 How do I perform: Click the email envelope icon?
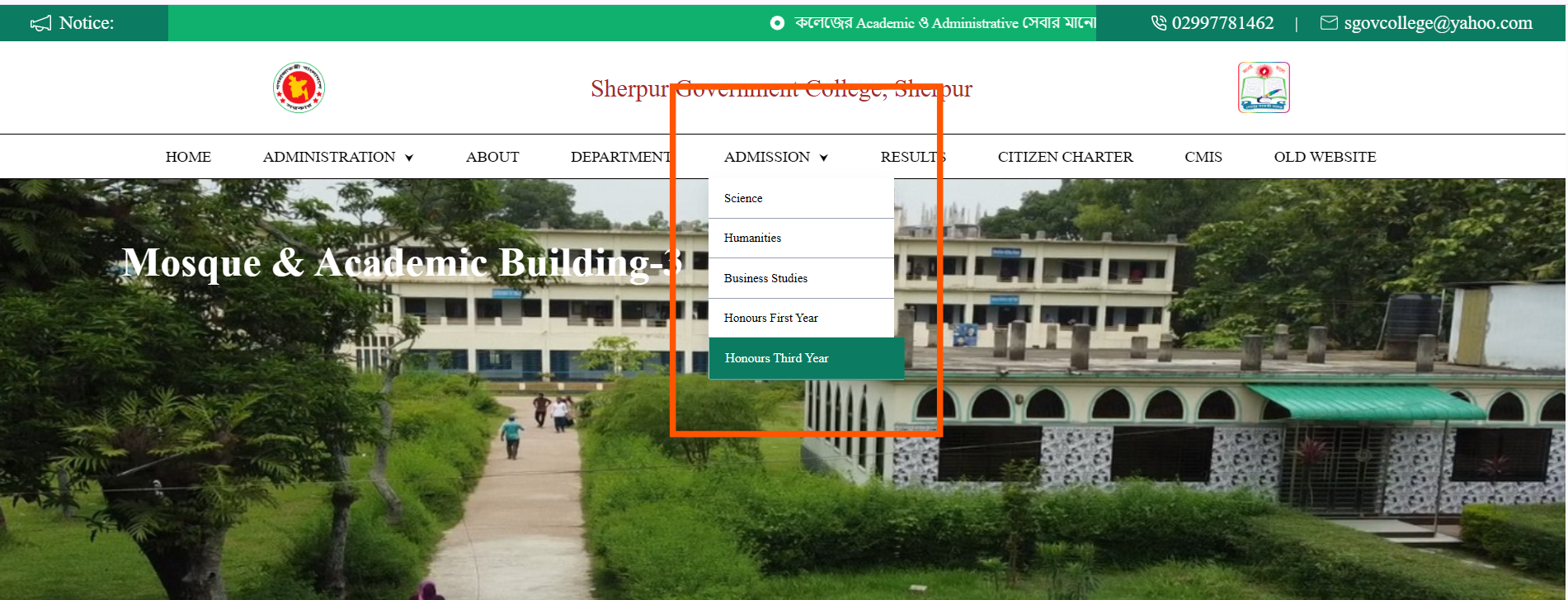pos(1328,23)
